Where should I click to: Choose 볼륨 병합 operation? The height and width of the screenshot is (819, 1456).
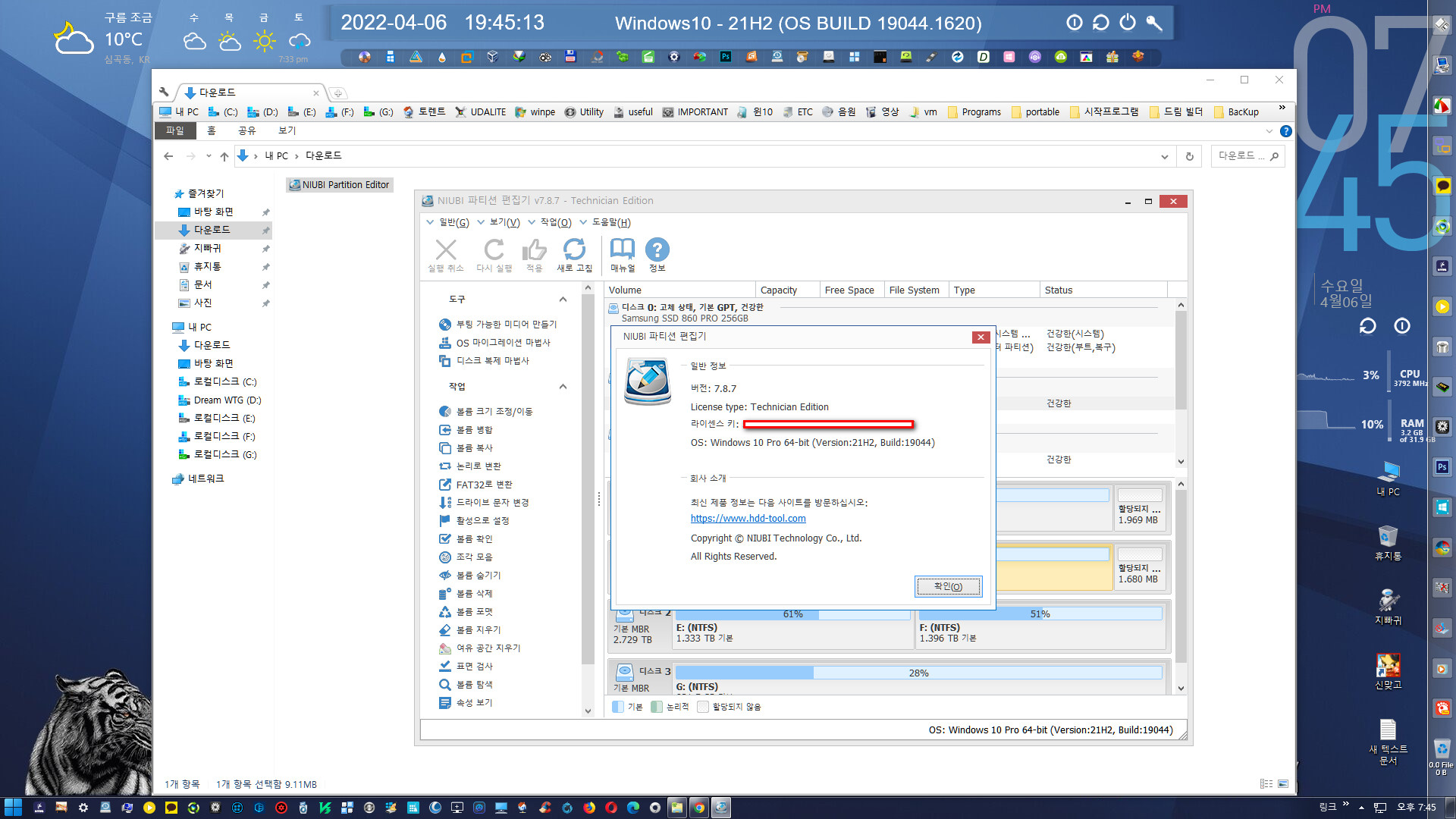click(466, 430)
